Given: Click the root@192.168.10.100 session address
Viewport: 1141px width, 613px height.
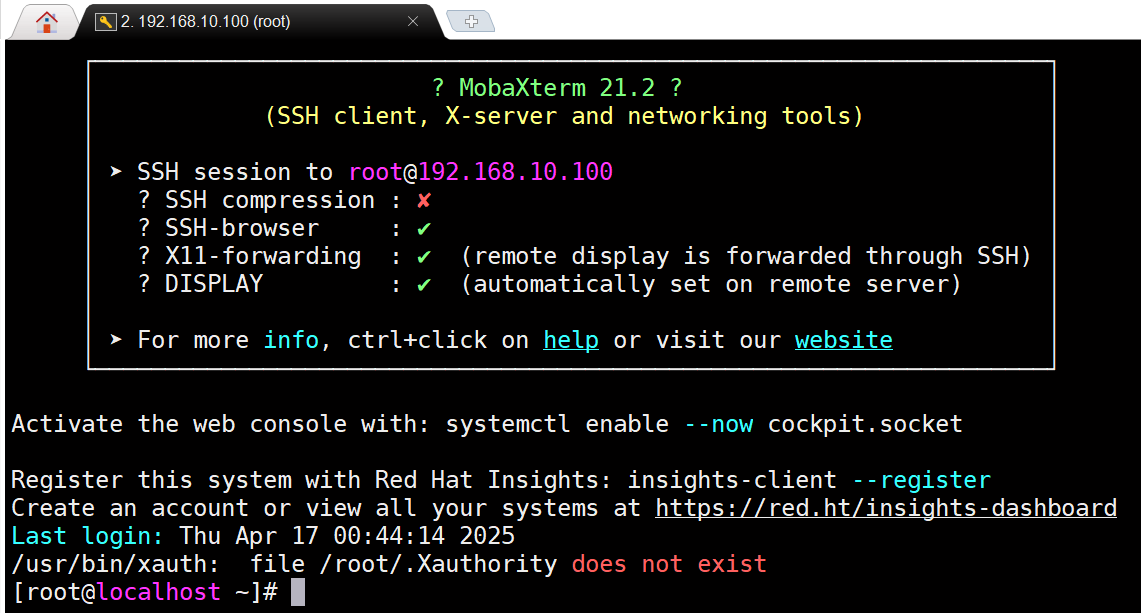Looking at the screenshot, I should [480, 172].
